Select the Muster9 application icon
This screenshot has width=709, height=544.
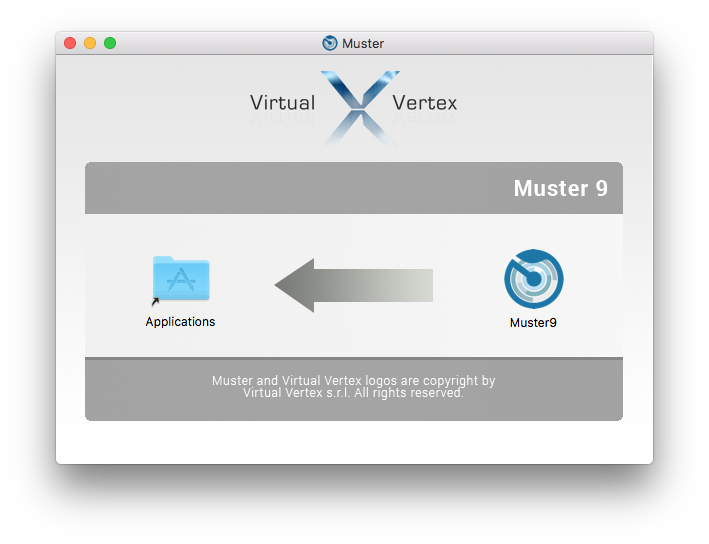[533, 279]
